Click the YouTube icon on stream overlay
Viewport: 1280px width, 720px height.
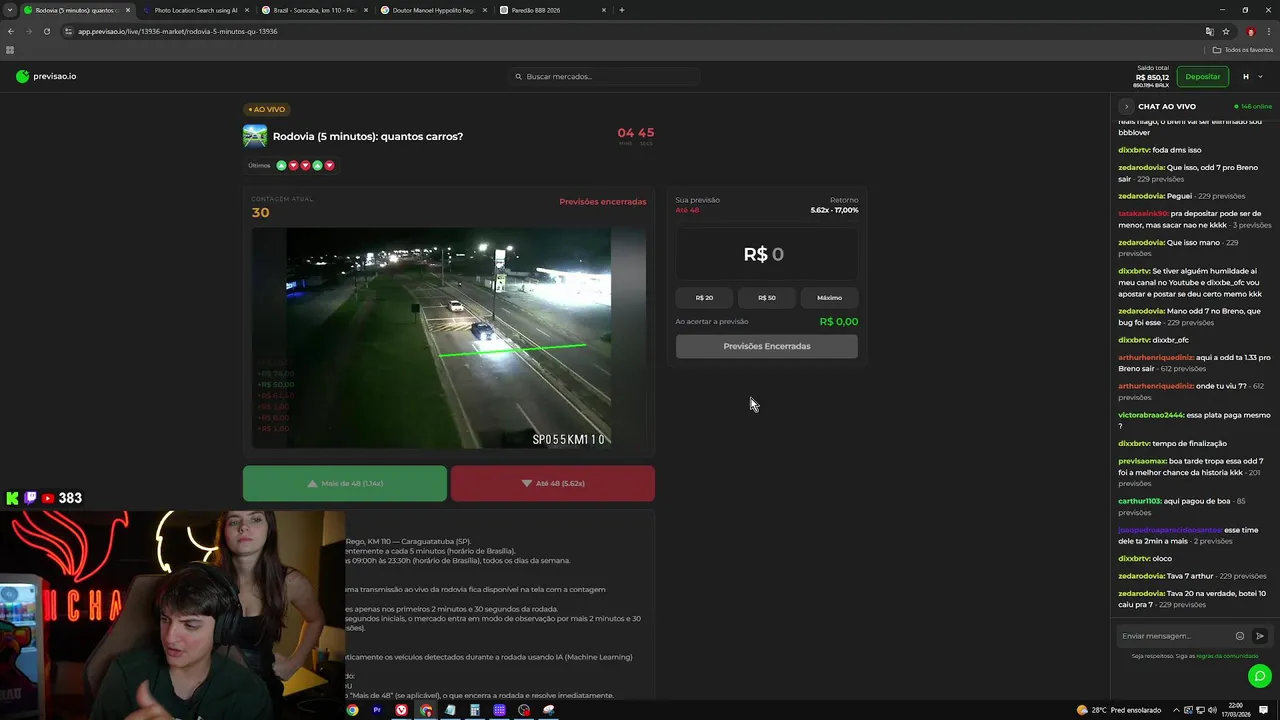coord(48,498)
